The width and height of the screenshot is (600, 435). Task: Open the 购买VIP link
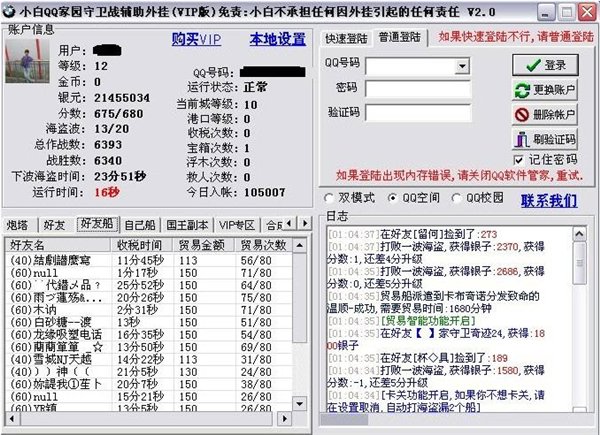(x=196, y=39)
